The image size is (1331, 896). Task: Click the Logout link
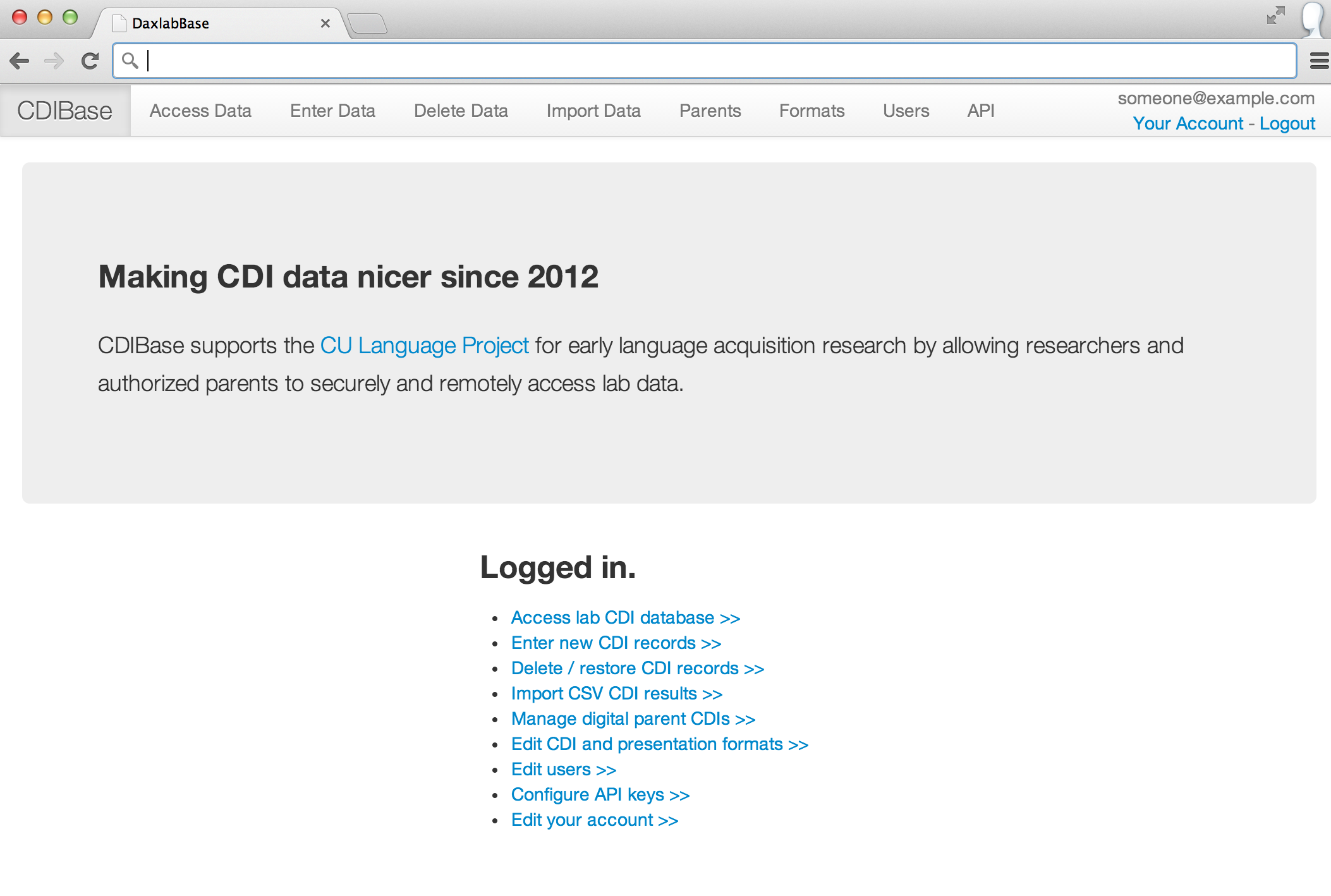point(1287,123)
